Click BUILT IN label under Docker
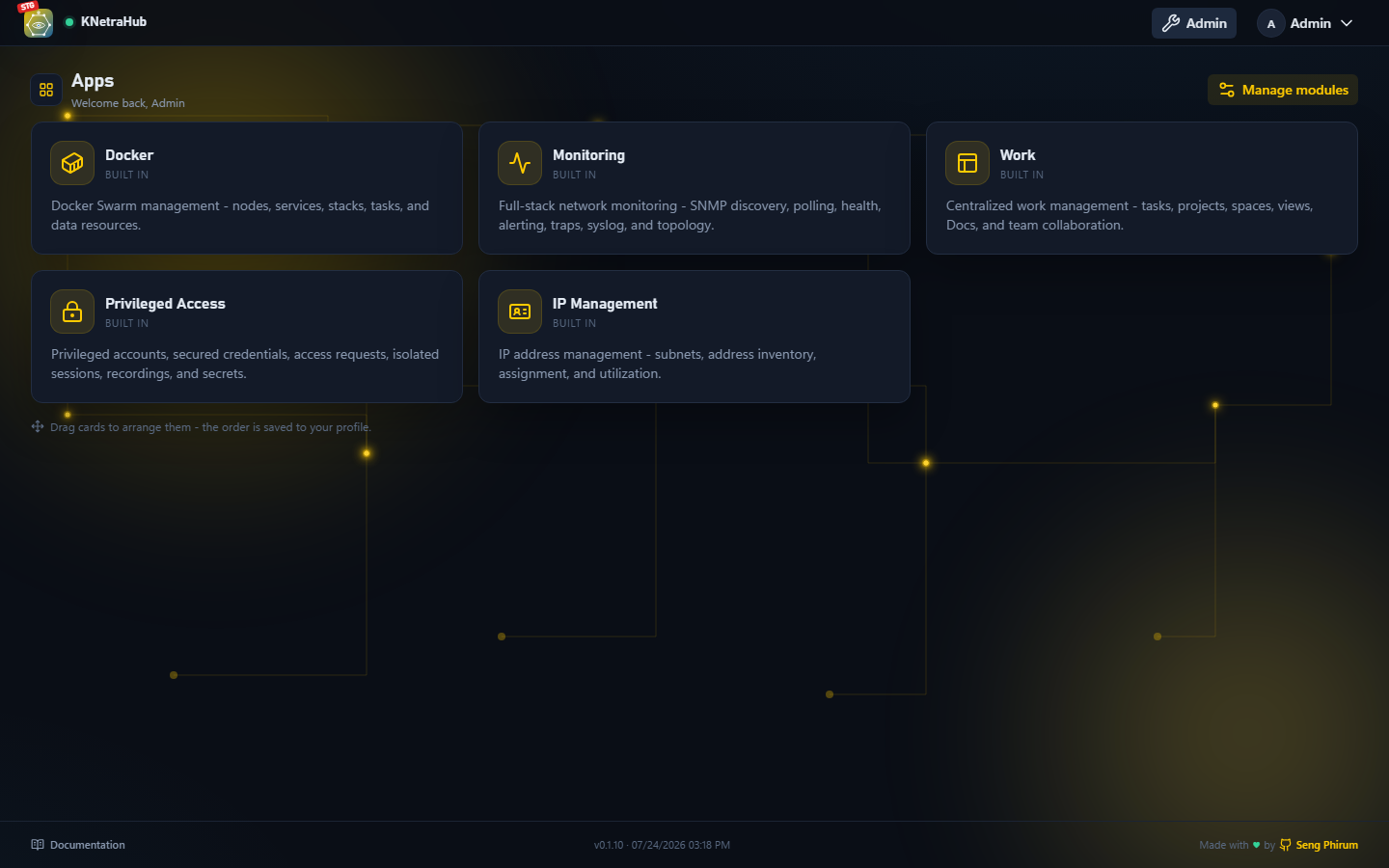1389x868 pixels. click(126, 176)
